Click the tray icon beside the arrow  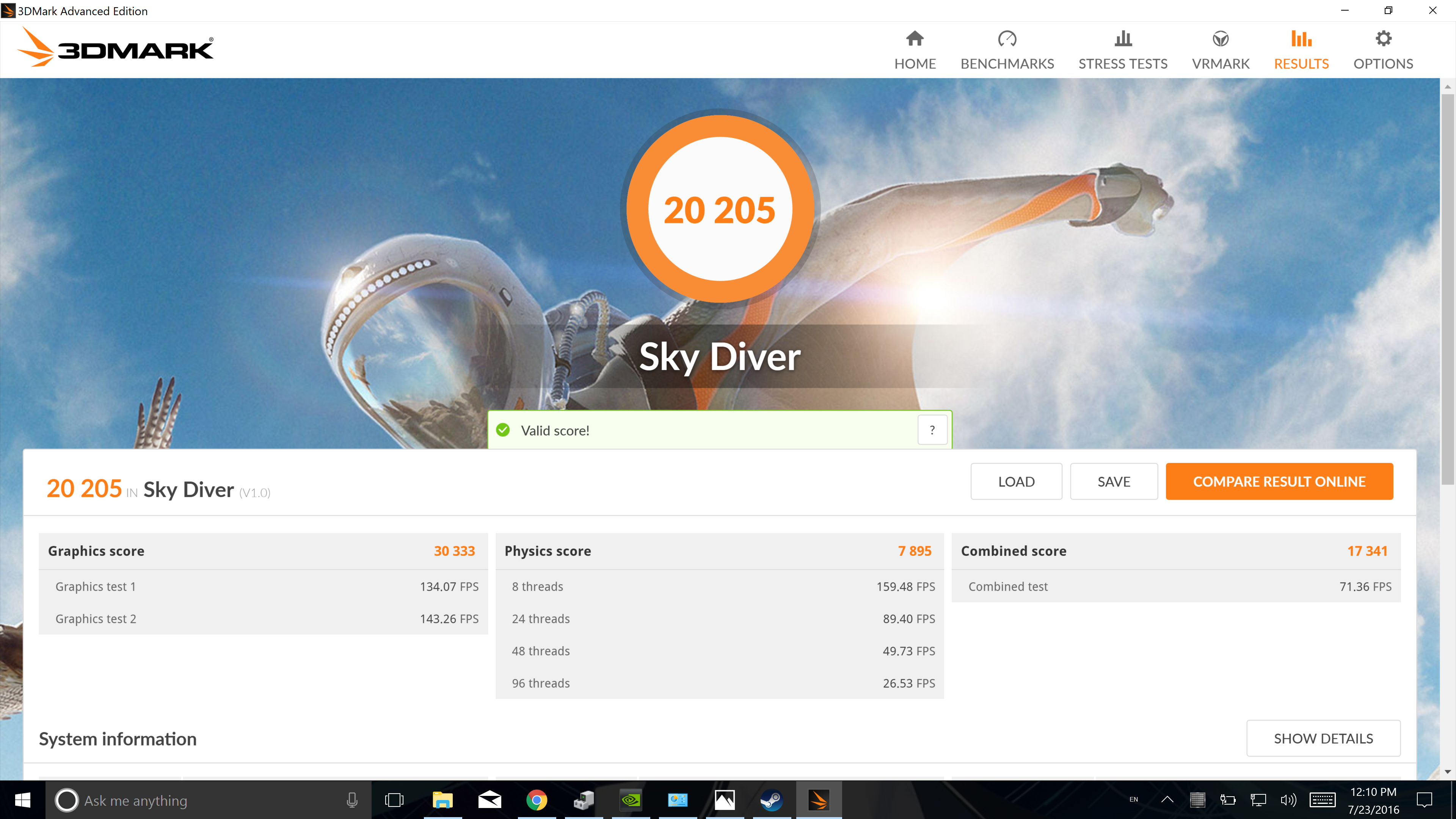click(1197, 799)
